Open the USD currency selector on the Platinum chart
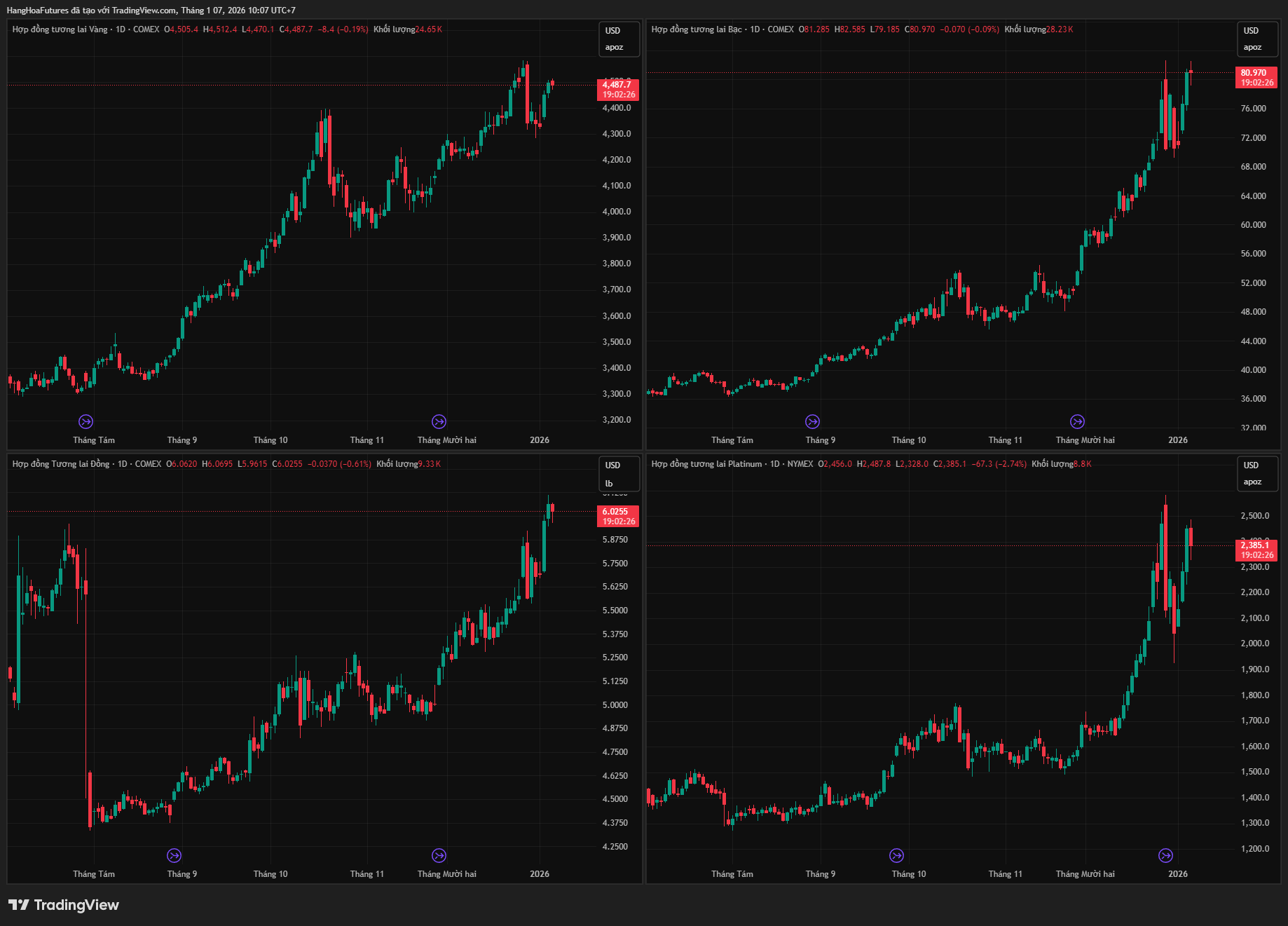The height and width of the screenshot is (926, 1288). point(1252,465)
